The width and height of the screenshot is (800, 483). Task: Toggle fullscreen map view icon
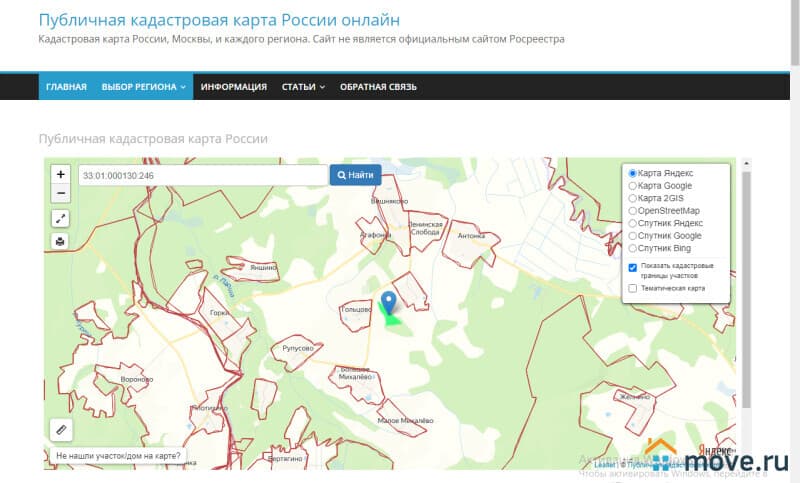pyautogui.click(x=60, y=218)
